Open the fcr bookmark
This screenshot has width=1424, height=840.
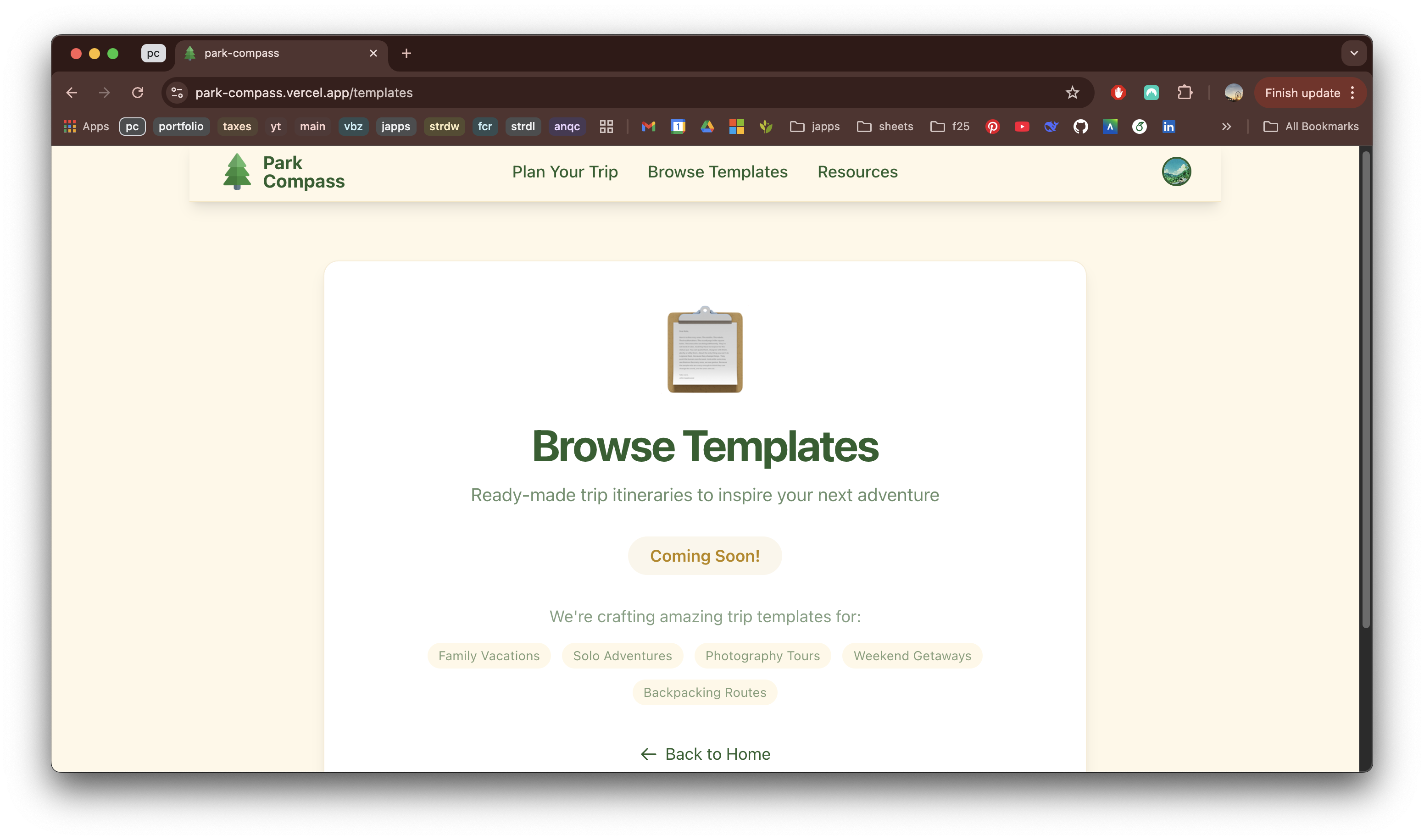coord(484,126)
